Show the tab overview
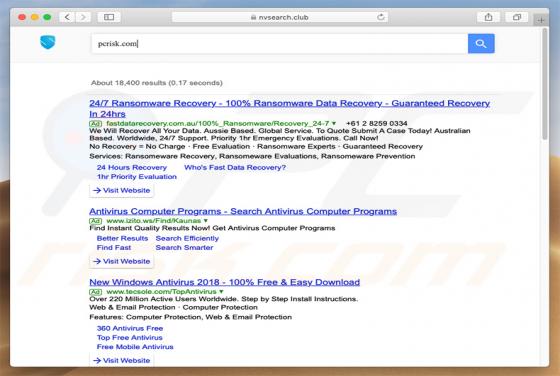 [516, 17]
